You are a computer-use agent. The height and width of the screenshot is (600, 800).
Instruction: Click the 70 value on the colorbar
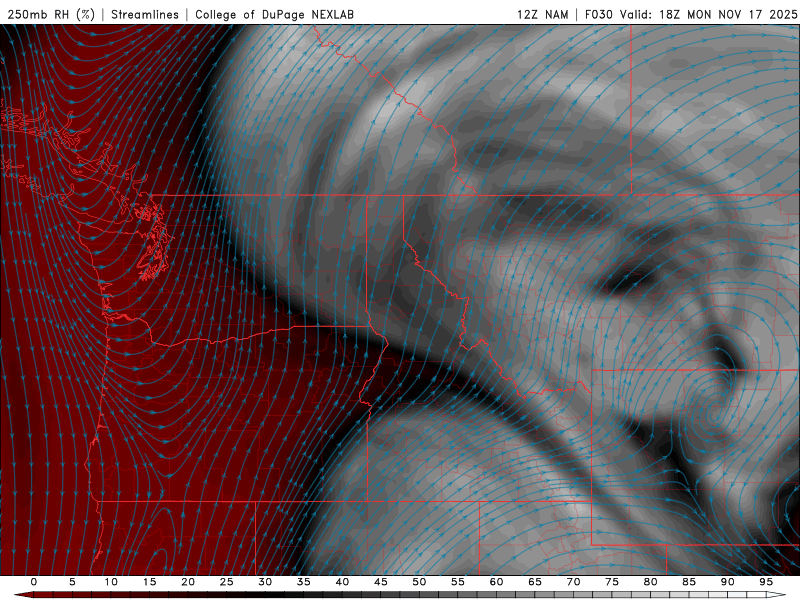click(x=573, y=582)
